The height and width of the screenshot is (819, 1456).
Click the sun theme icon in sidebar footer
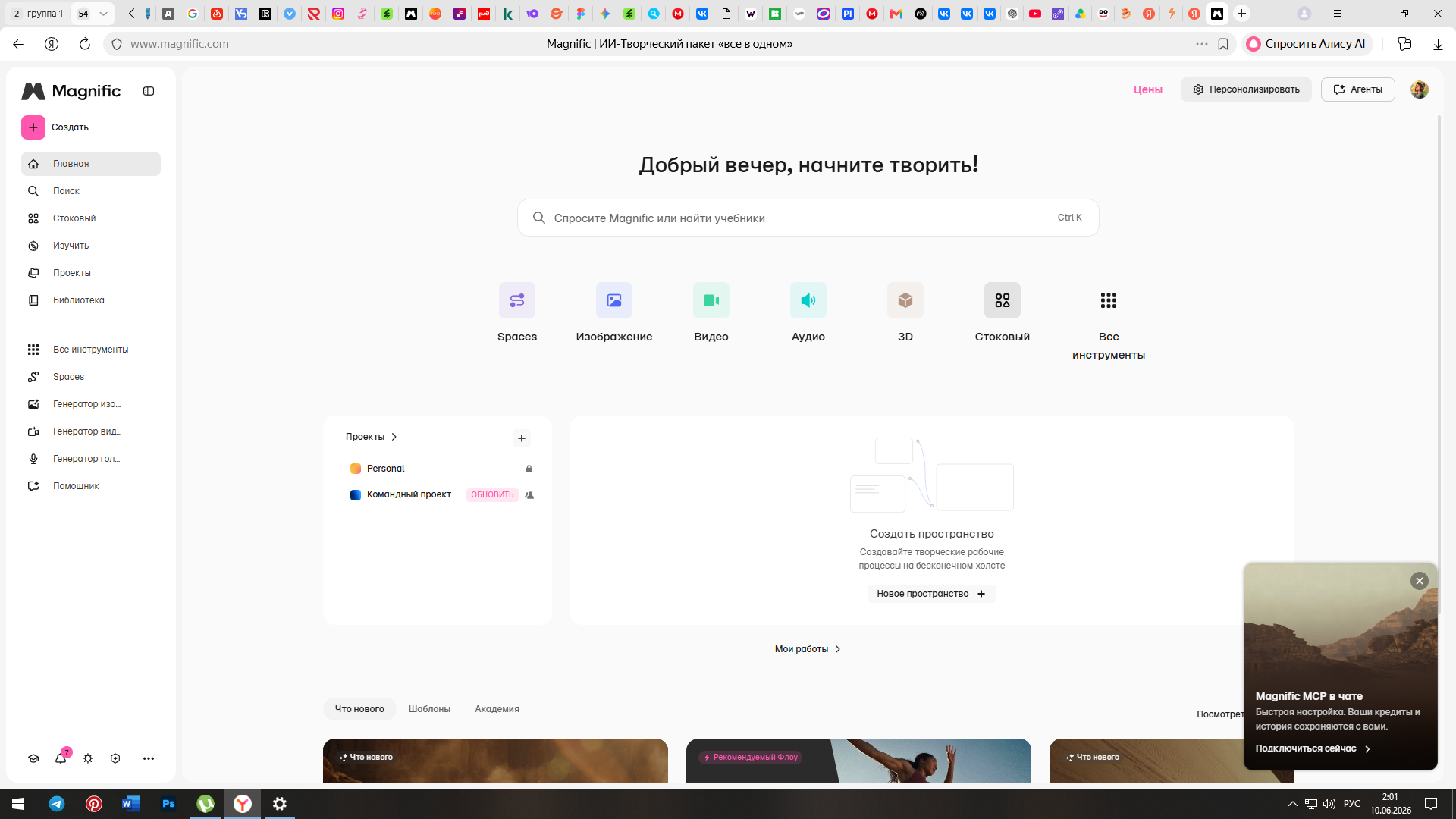point(88,758)
